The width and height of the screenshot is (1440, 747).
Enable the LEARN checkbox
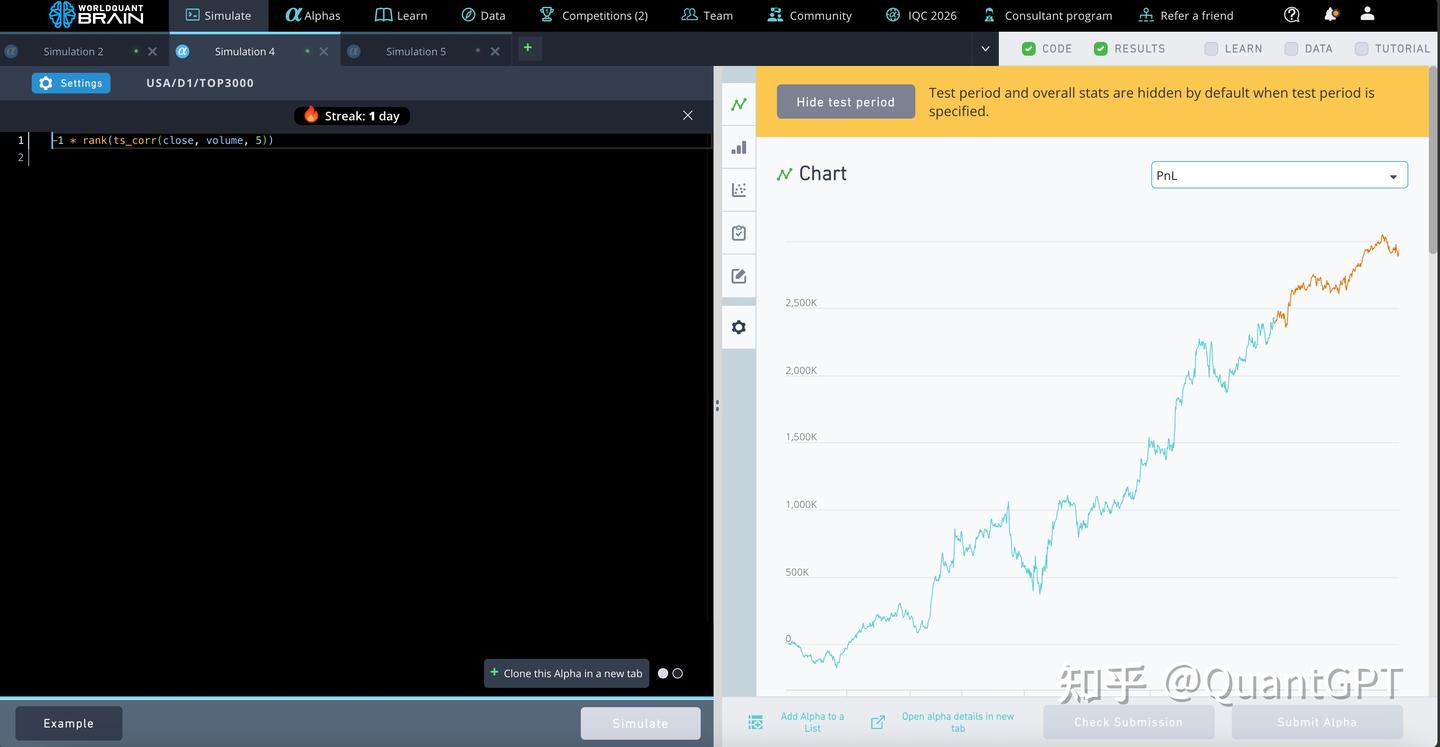pos(1211,49)
